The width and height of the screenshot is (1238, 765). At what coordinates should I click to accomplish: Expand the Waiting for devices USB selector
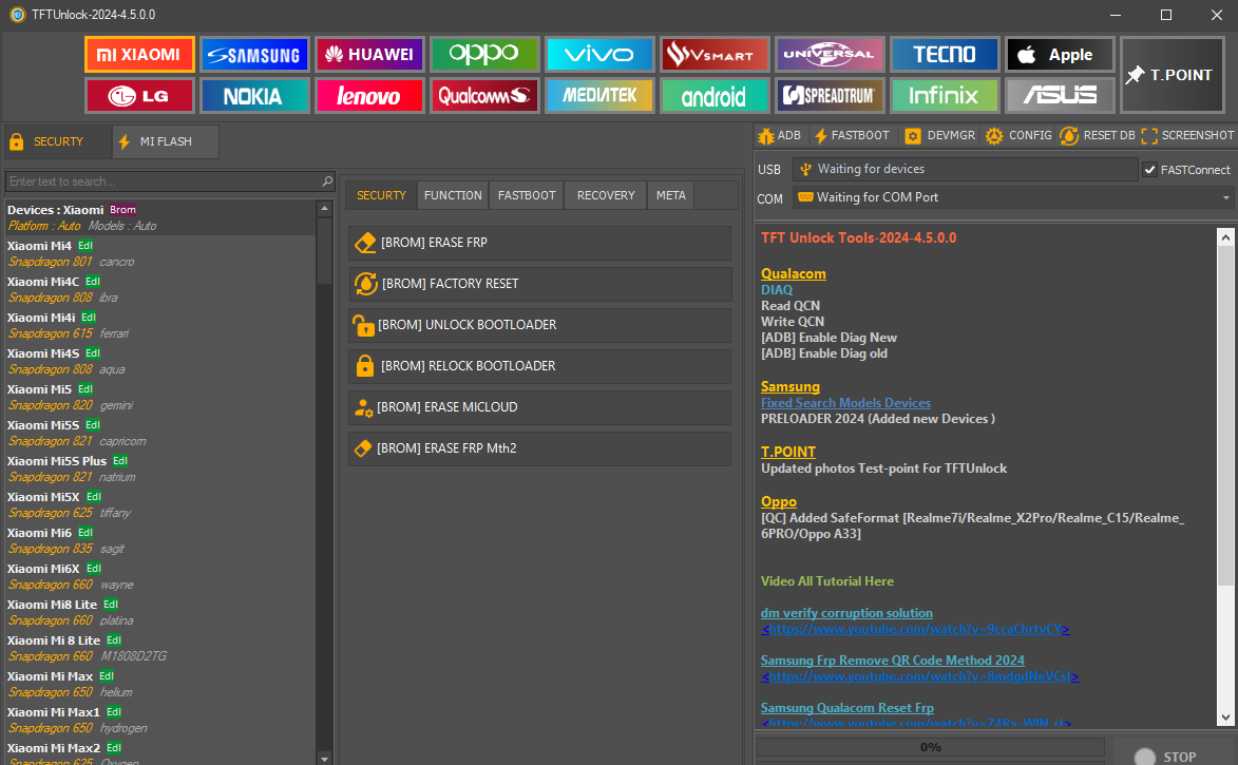tap(960, 169)
